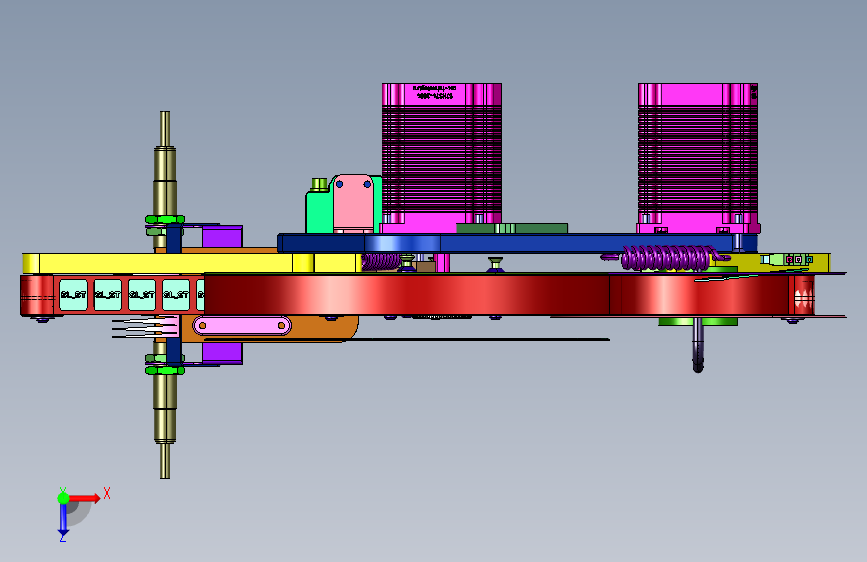Select the short purple spring under the left motor
The height and width of the screenshot is (562, 867).
[381, 261]
